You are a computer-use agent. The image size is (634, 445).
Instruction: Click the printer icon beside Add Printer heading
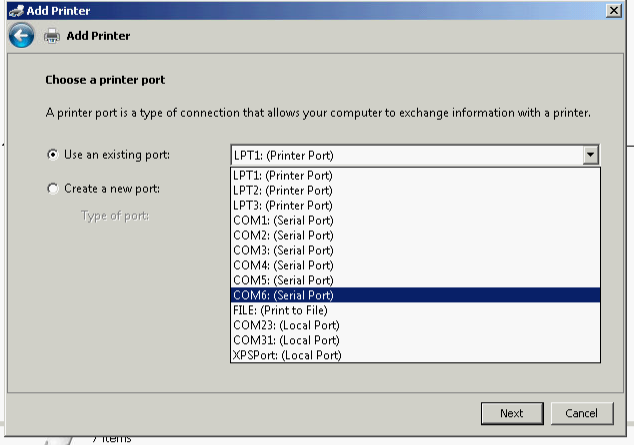[x=52, y=36]
